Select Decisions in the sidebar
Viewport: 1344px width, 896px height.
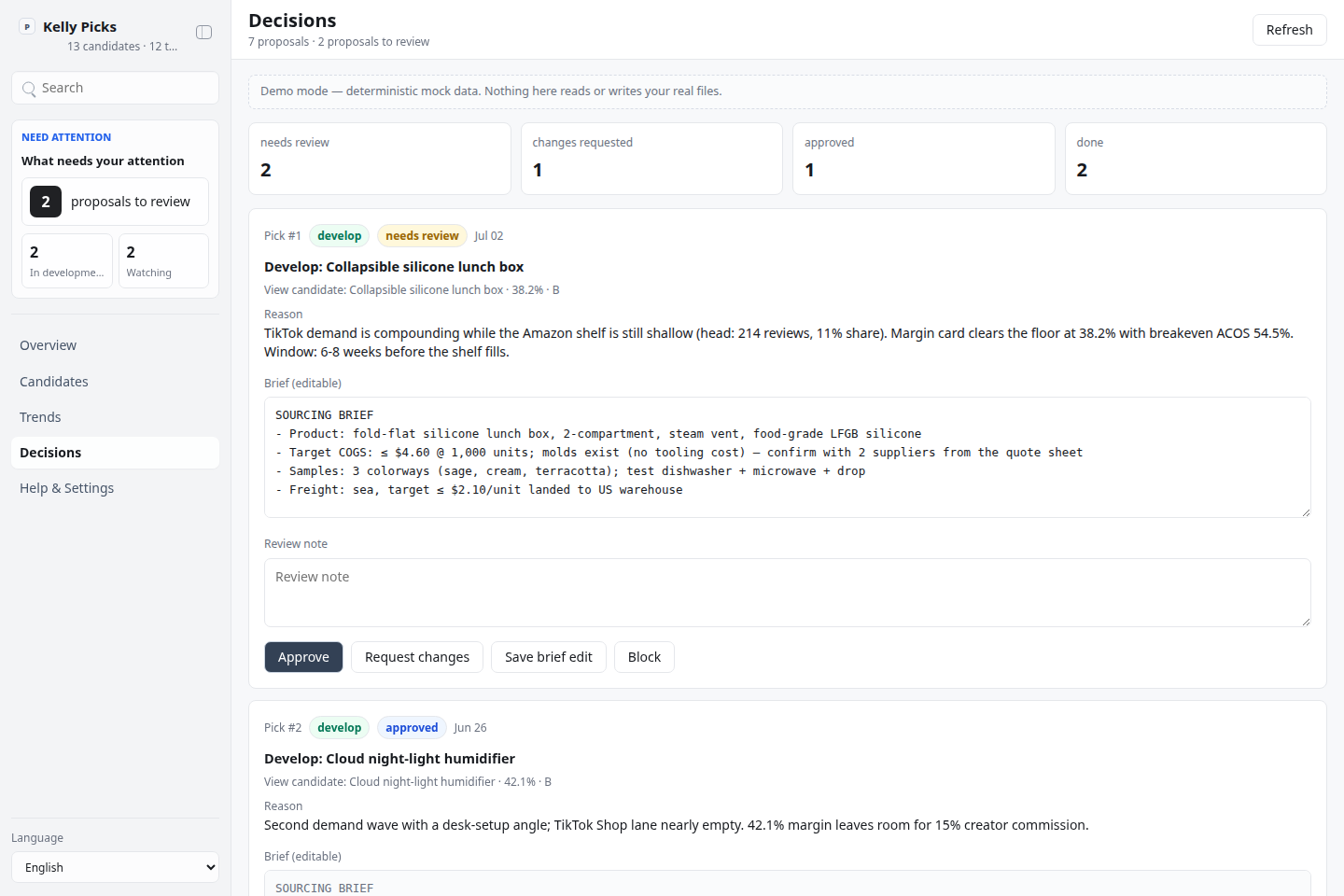(x=115, y=453)
